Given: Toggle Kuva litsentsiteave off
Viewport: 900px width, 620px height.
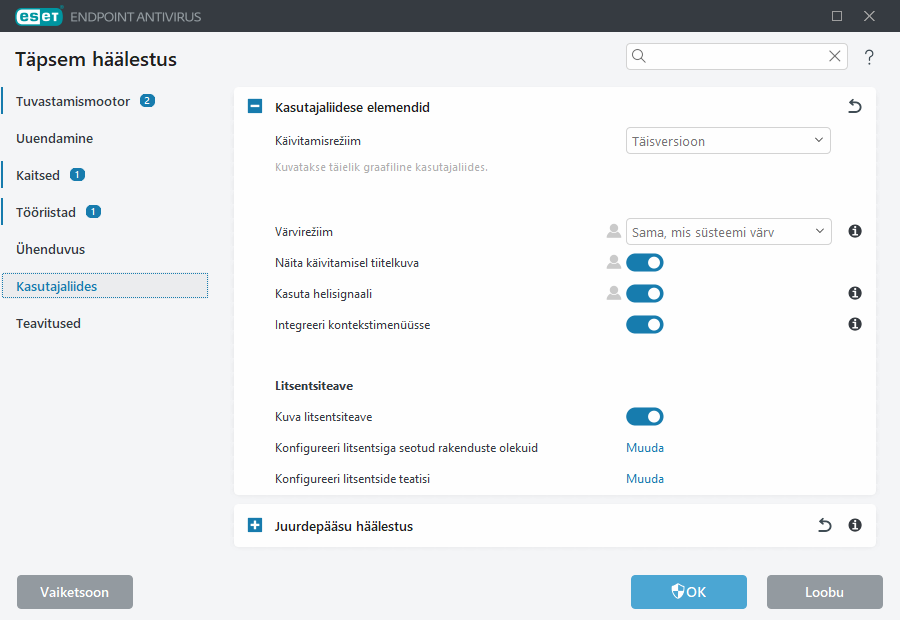Looking at the screenshot, I should (x=644, y=417).
